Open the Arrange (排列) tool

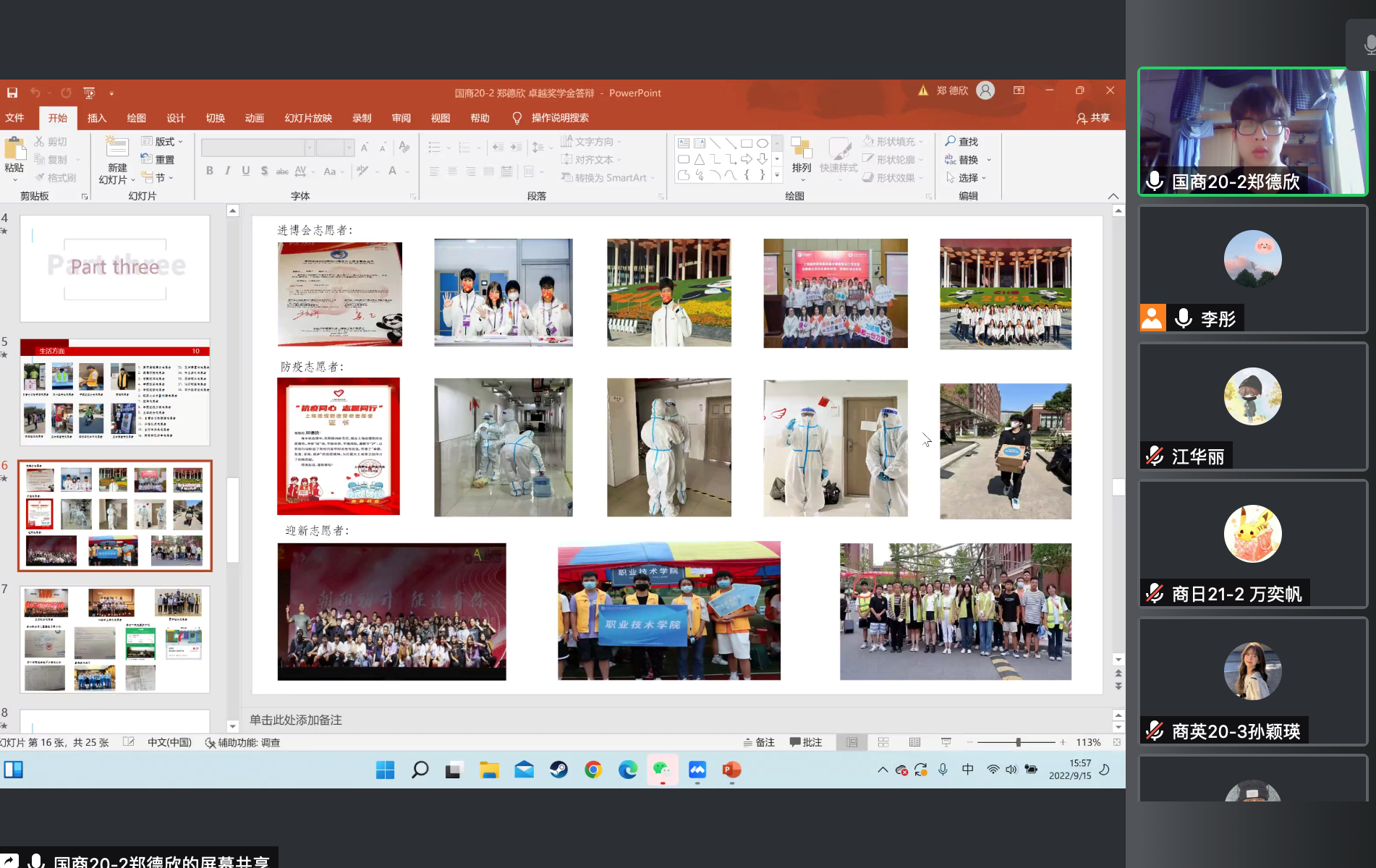point(801,156)
